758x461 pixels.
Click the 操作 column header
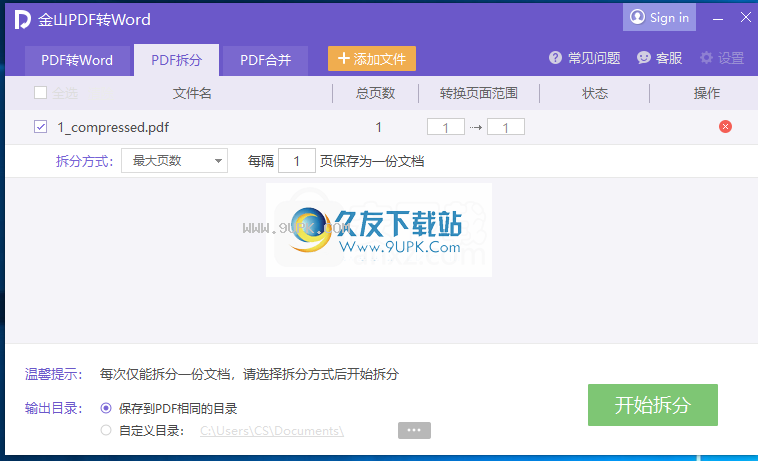[x=707, y=93]
